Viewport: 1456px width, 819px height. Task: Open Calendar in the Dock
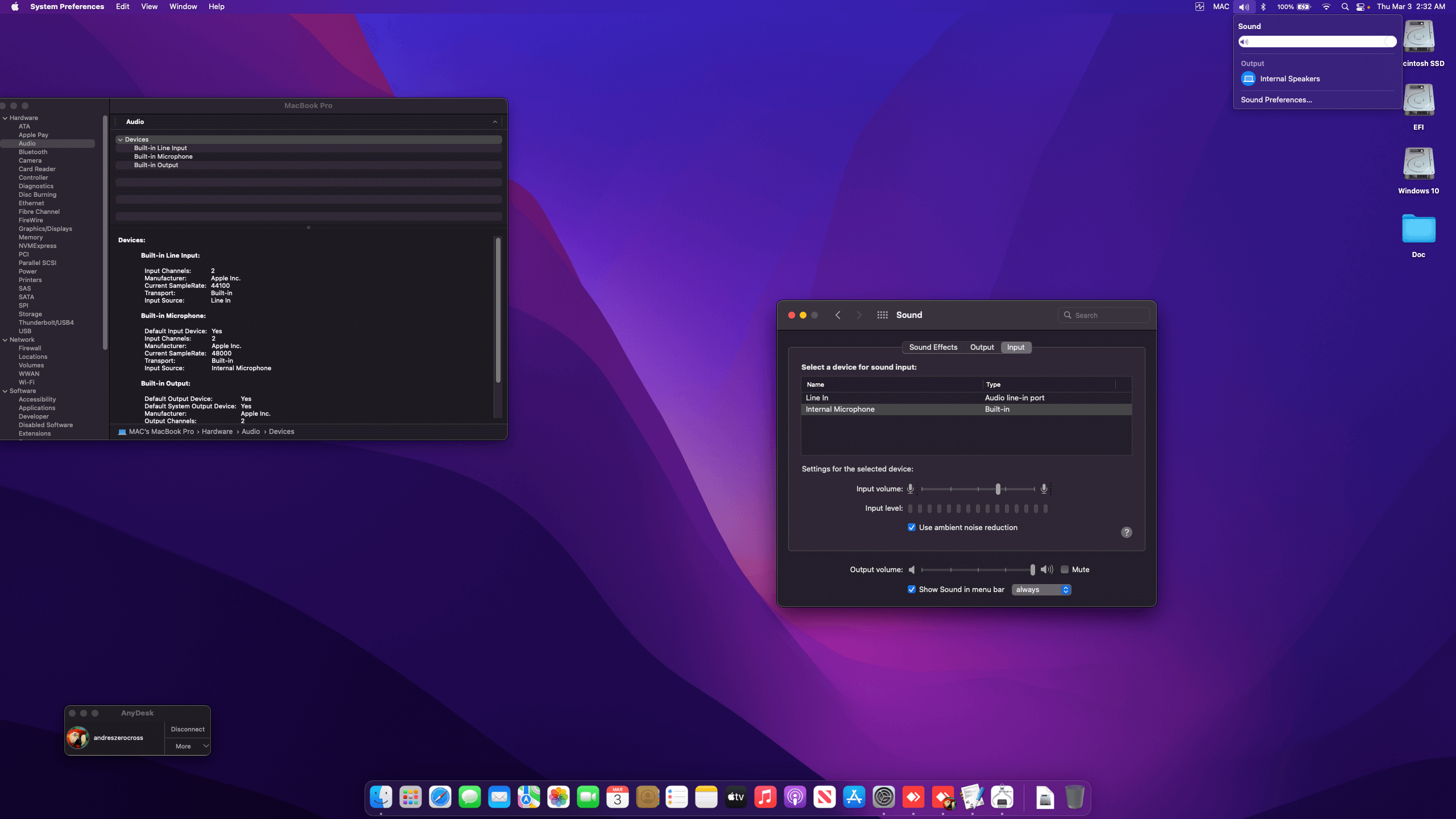tap(618, 797)
